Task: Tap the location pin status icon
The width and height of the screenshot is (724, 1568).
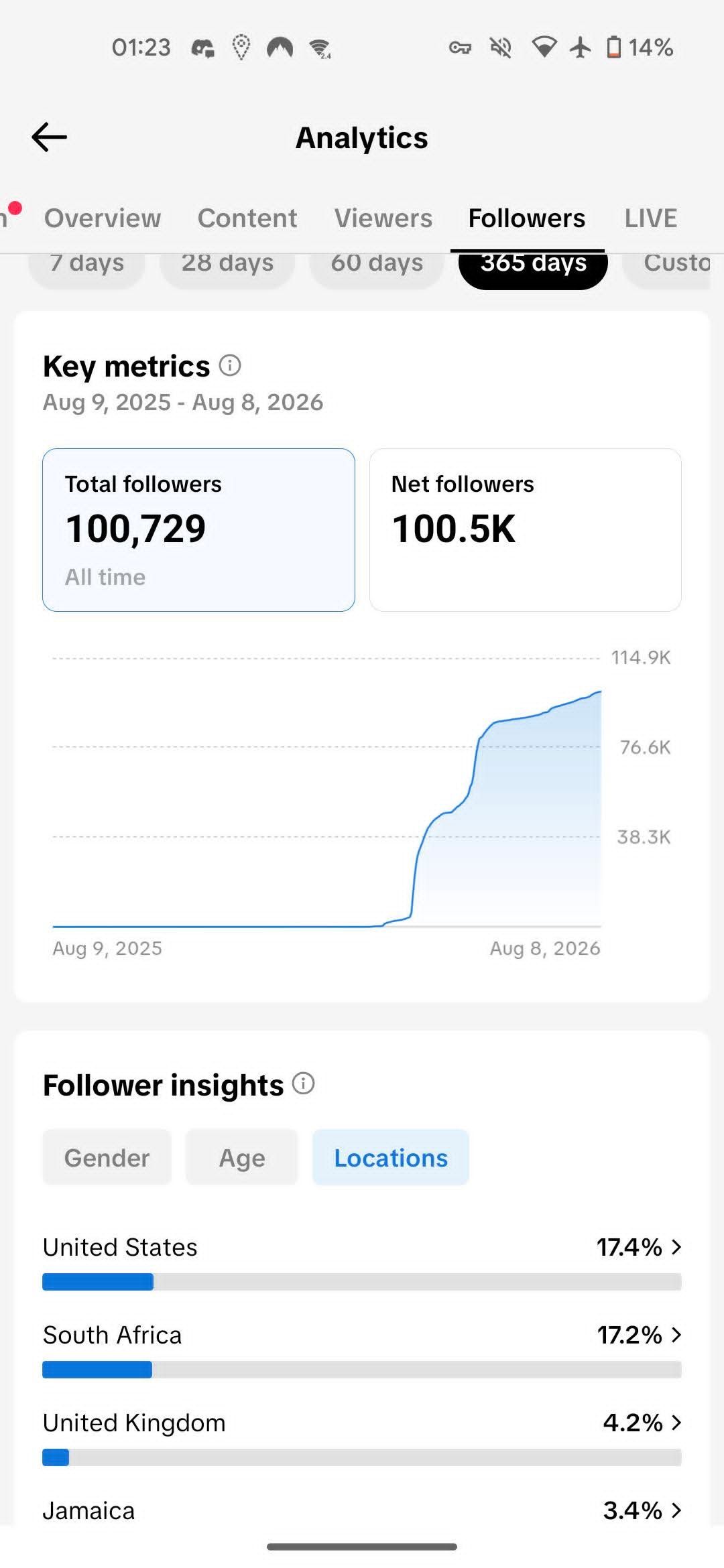Action: (241, 48)
